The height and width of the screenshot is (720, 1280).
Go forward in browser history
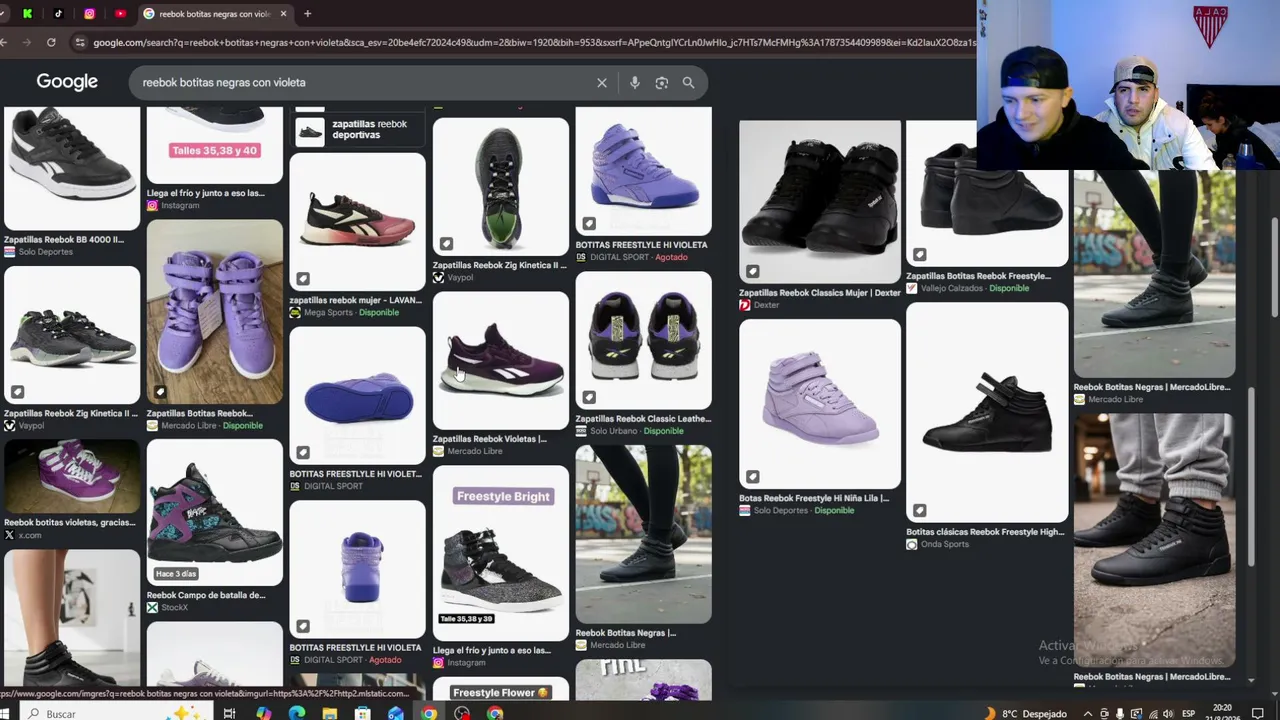point(27,42)
